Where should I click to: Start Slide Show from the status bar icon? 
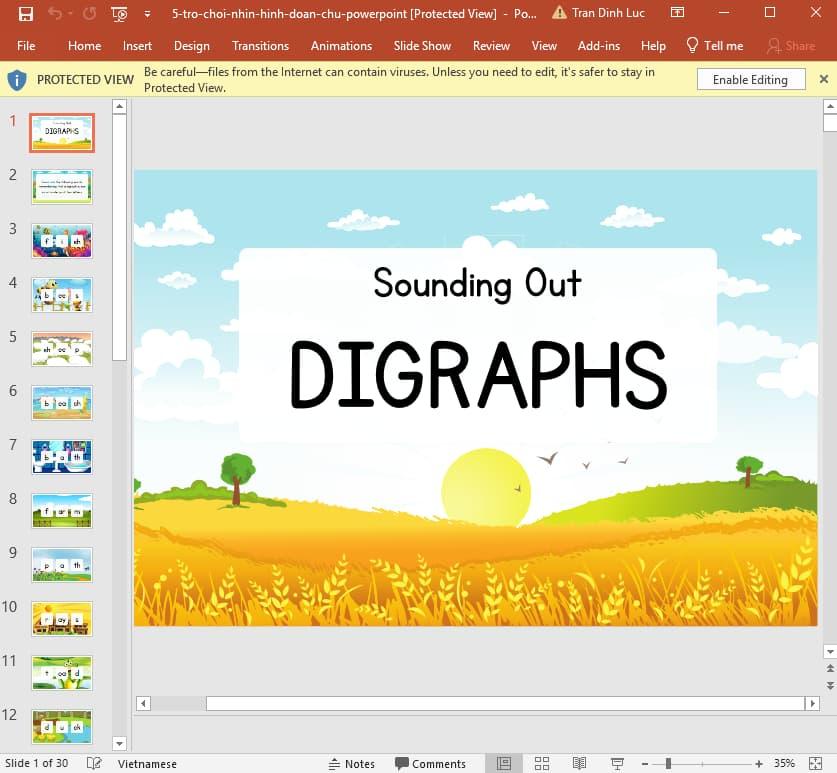[x=617, y=763]
